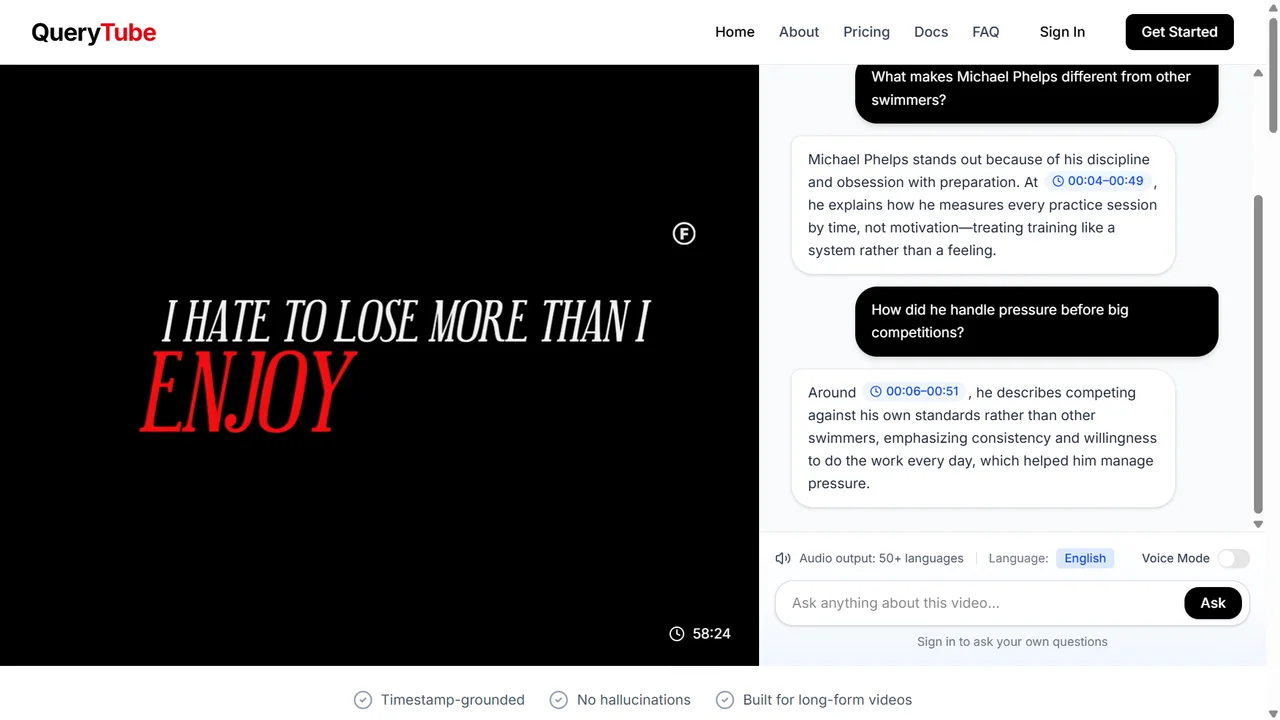The image size is (1280, 720).
Task: Click the Sign In link
Action: tap(1062, 32)
